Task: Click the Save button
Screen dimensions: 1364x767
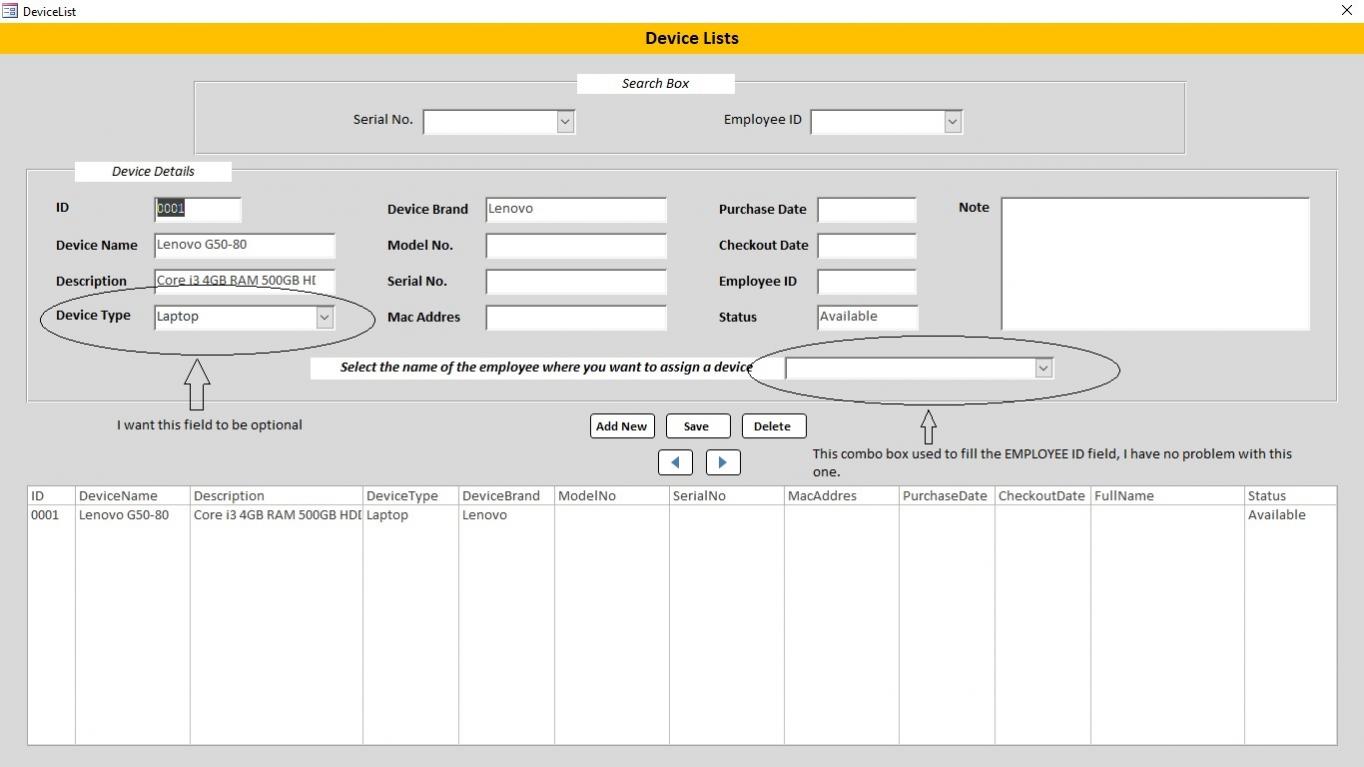Action: pyautogui.click(x=697, y=426)
